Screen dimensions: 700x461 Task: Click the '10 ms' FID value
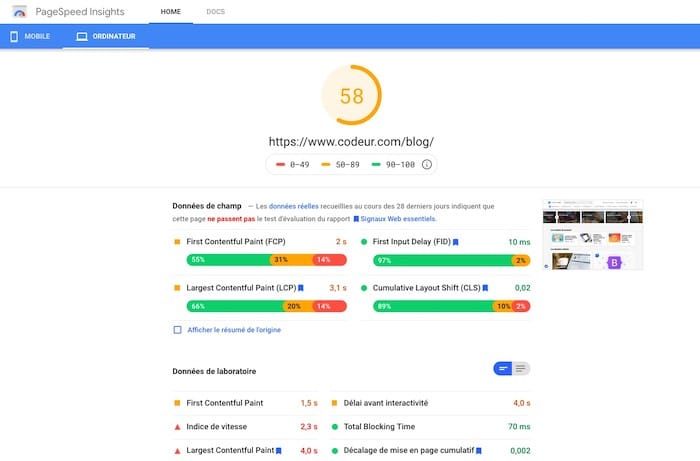pos(519,242)
